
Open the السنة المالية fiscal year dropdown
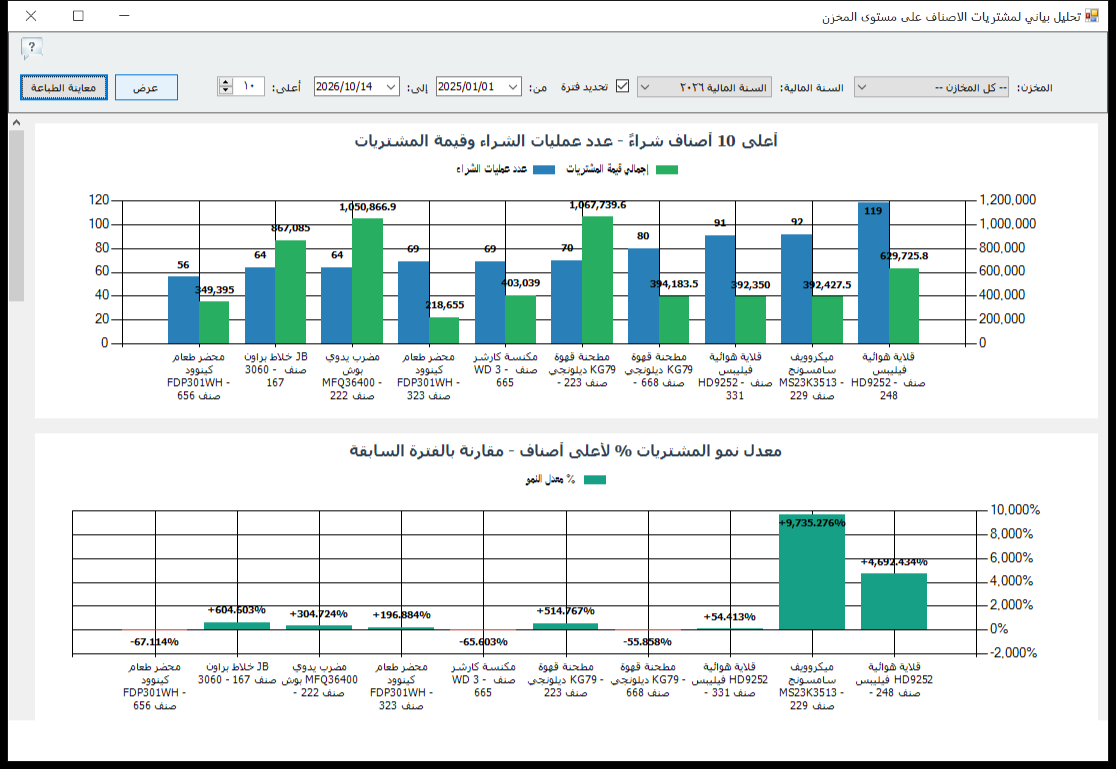(x=704, y=87)
